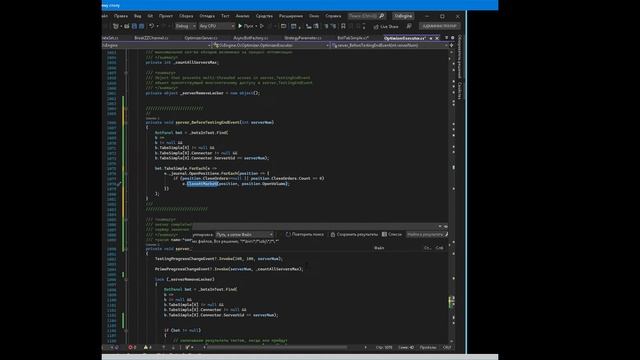Switch to the BreakZZChannel.cs tab

point(151,38)
